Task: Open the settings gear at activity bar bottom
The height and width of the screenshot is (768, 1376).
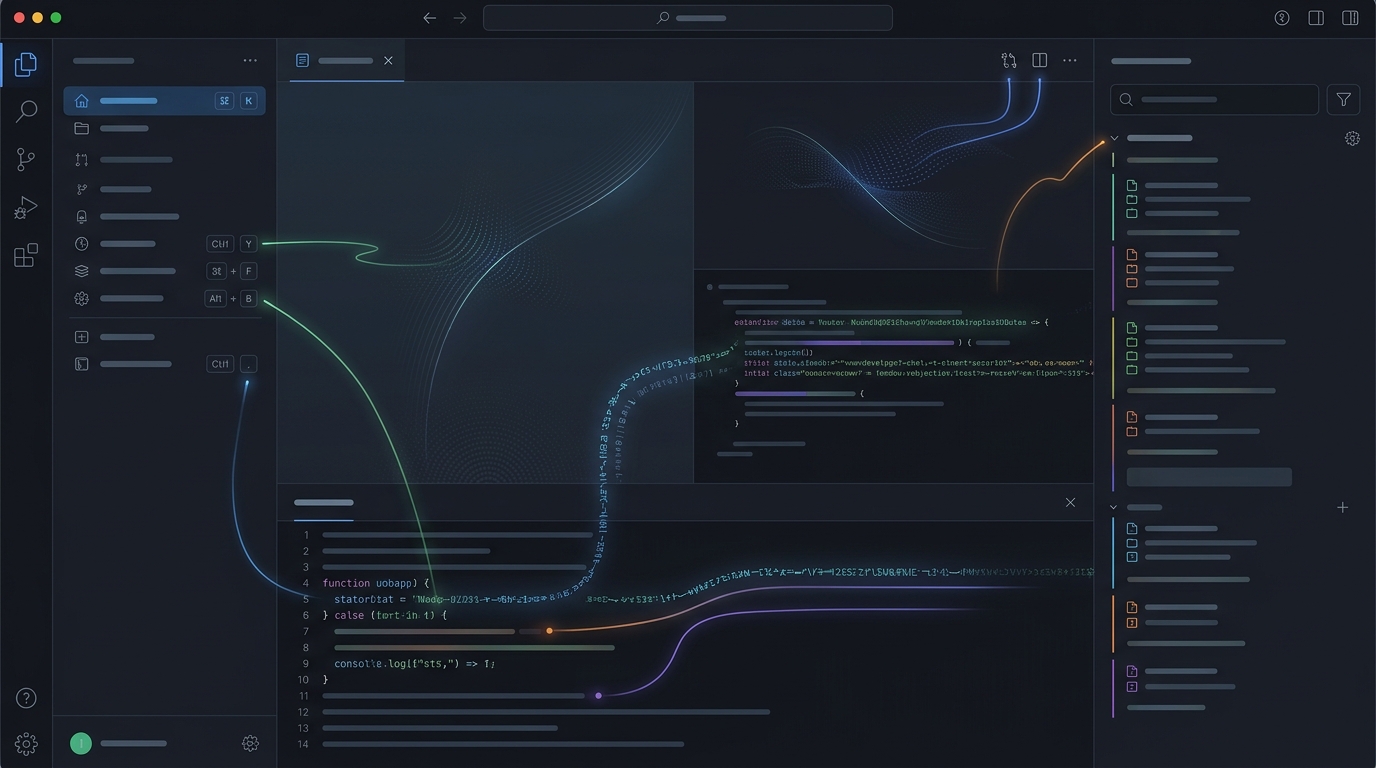Action: [26, 744]
